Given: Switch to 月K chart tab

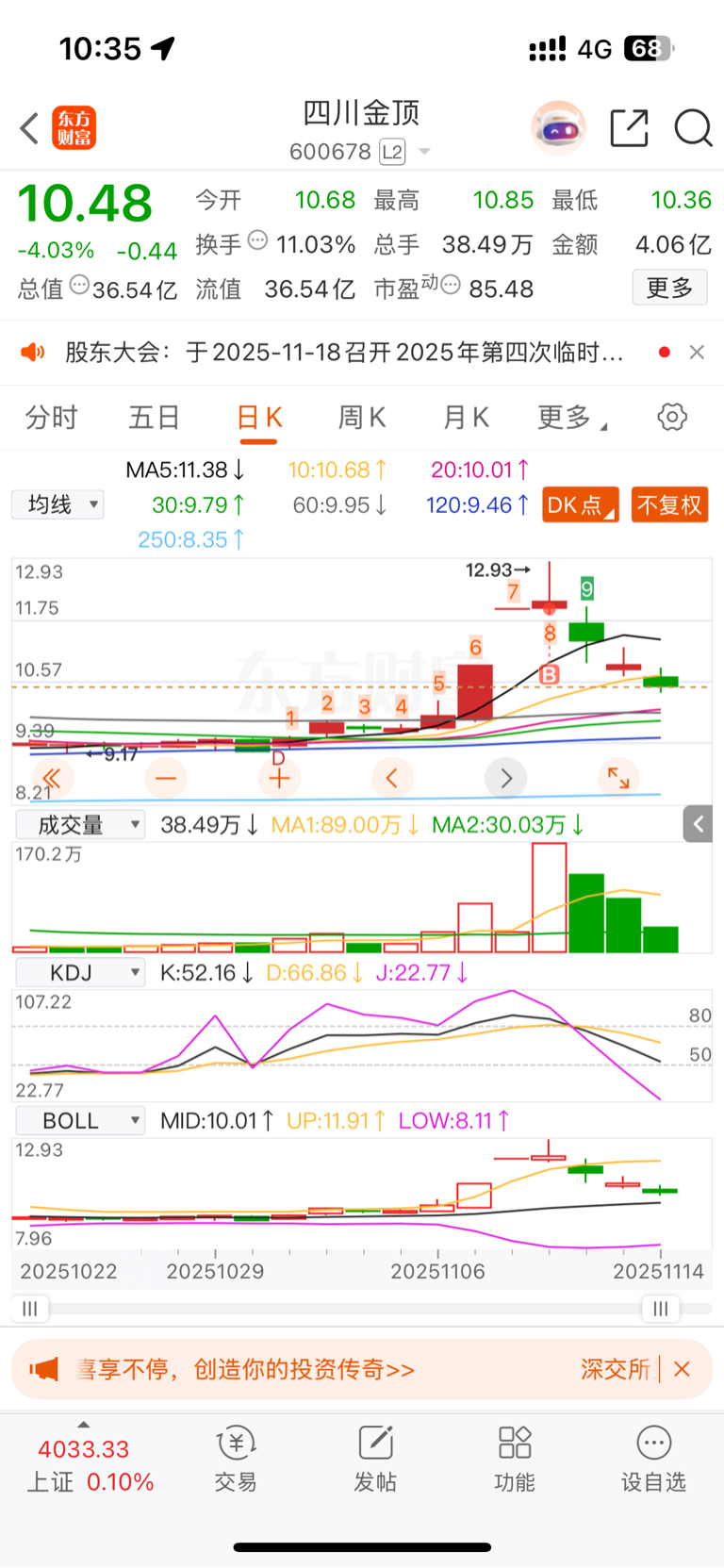Looking at the screenshot, I should click(x=466, y=417).
